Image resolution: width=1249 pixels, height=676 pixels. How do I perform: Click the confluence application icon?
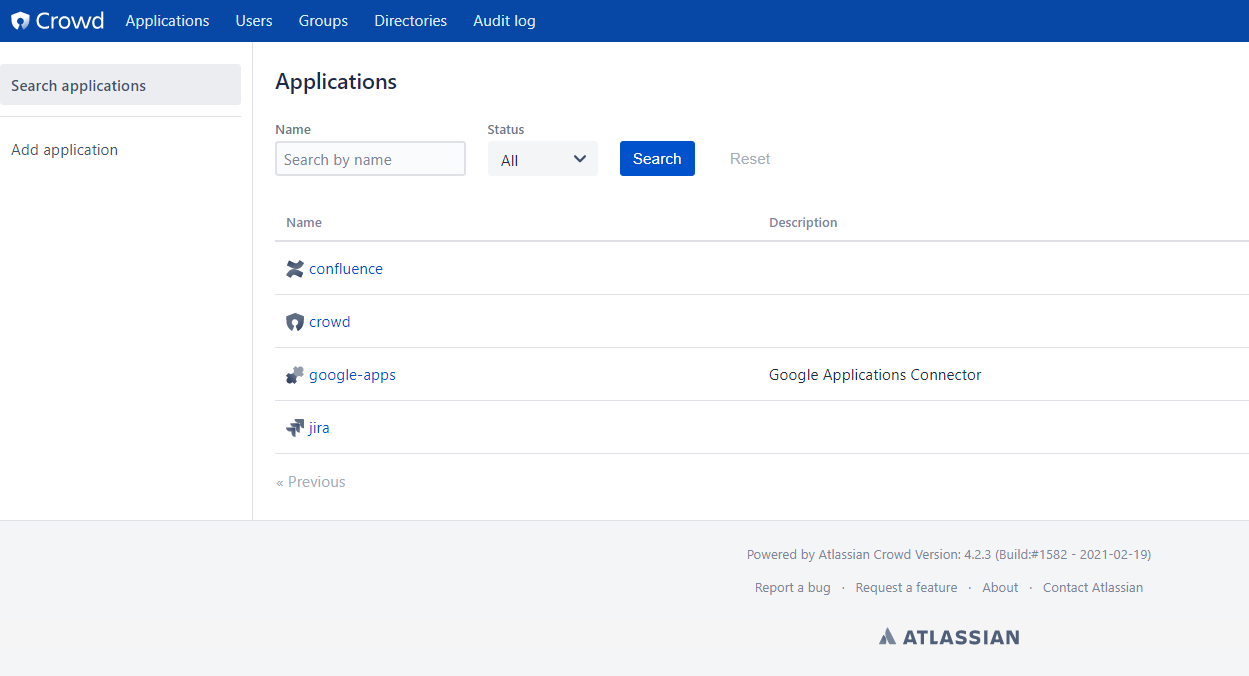pyautogui.click(x=294, y=269)
